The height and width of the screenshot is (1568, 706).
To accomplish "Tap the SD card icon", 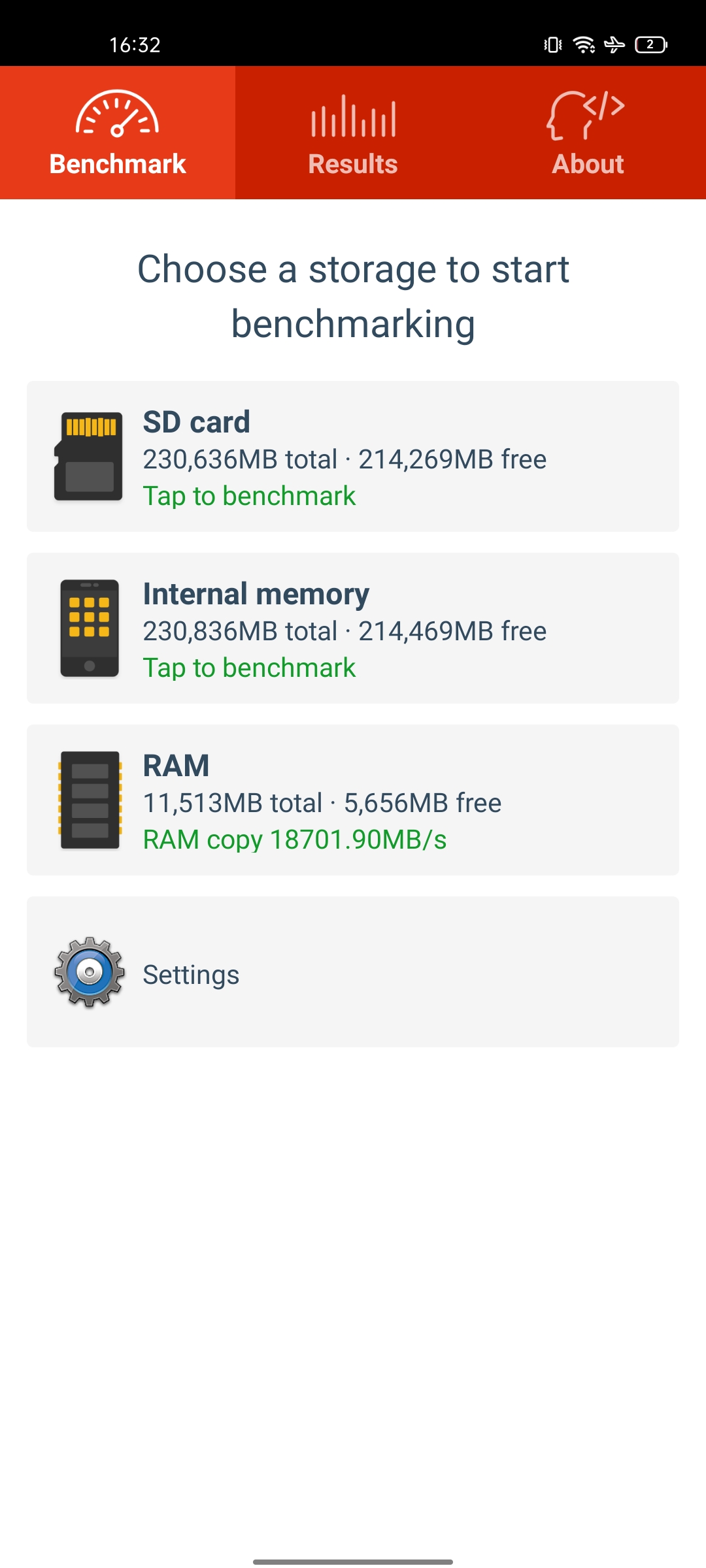I will point(88,456).
